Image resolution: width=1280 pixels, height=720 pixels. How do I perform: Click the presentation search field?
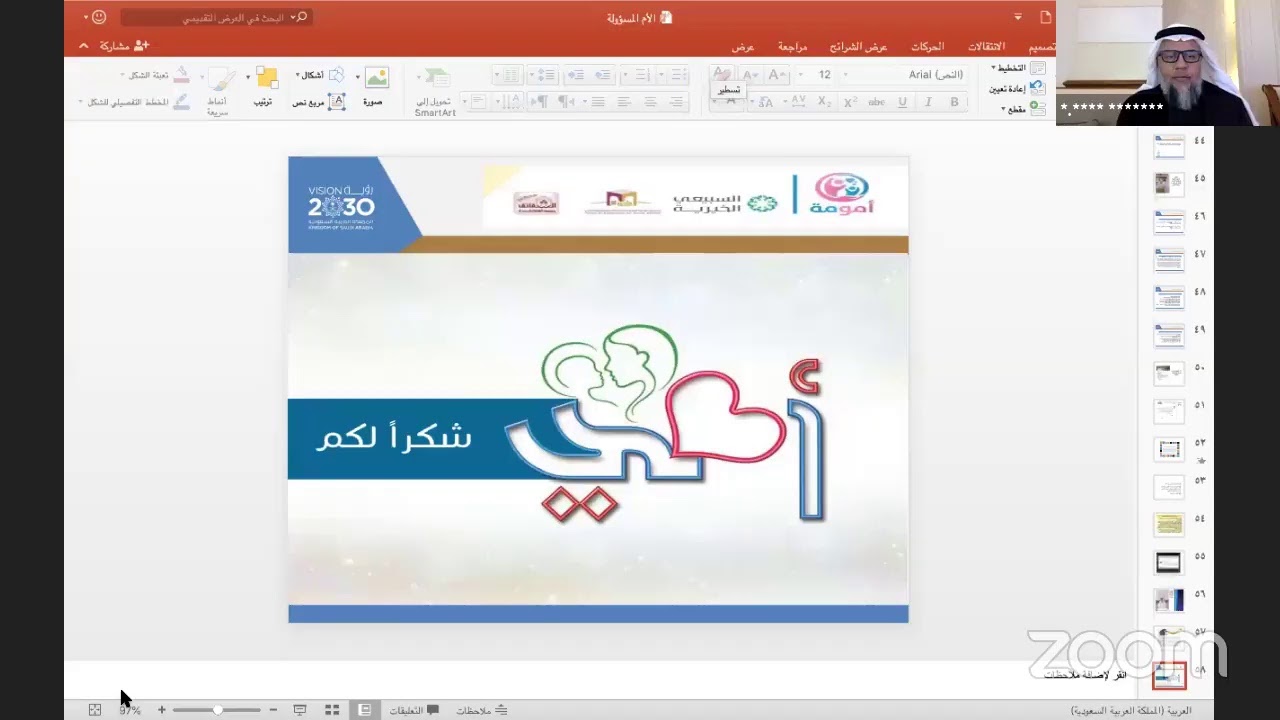pyautogui.click(x=216, y=17)
